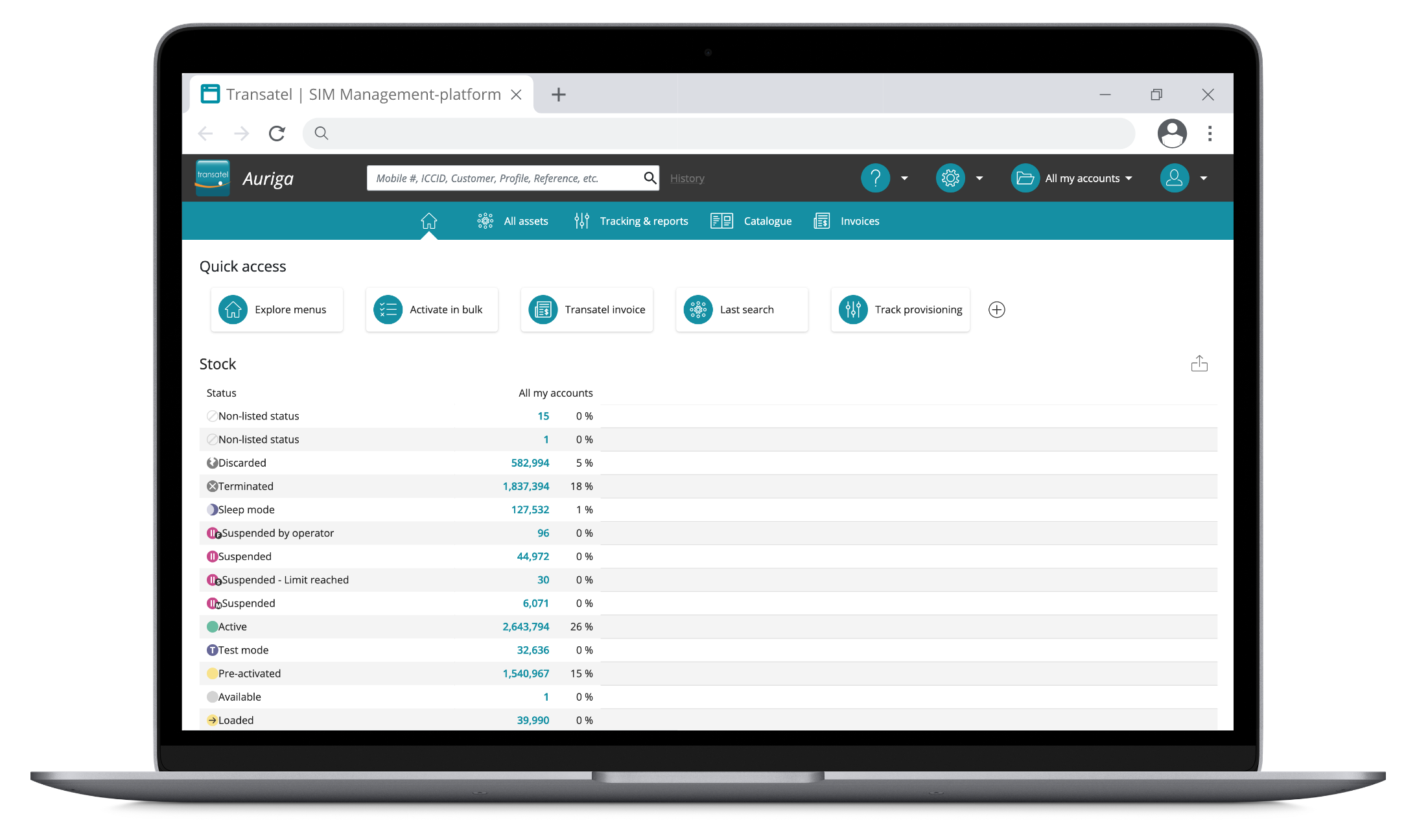Click the share/export Stock icon
This screenshot has width=1417, height=840.
pyautogui.click(x=1201, y=363)
